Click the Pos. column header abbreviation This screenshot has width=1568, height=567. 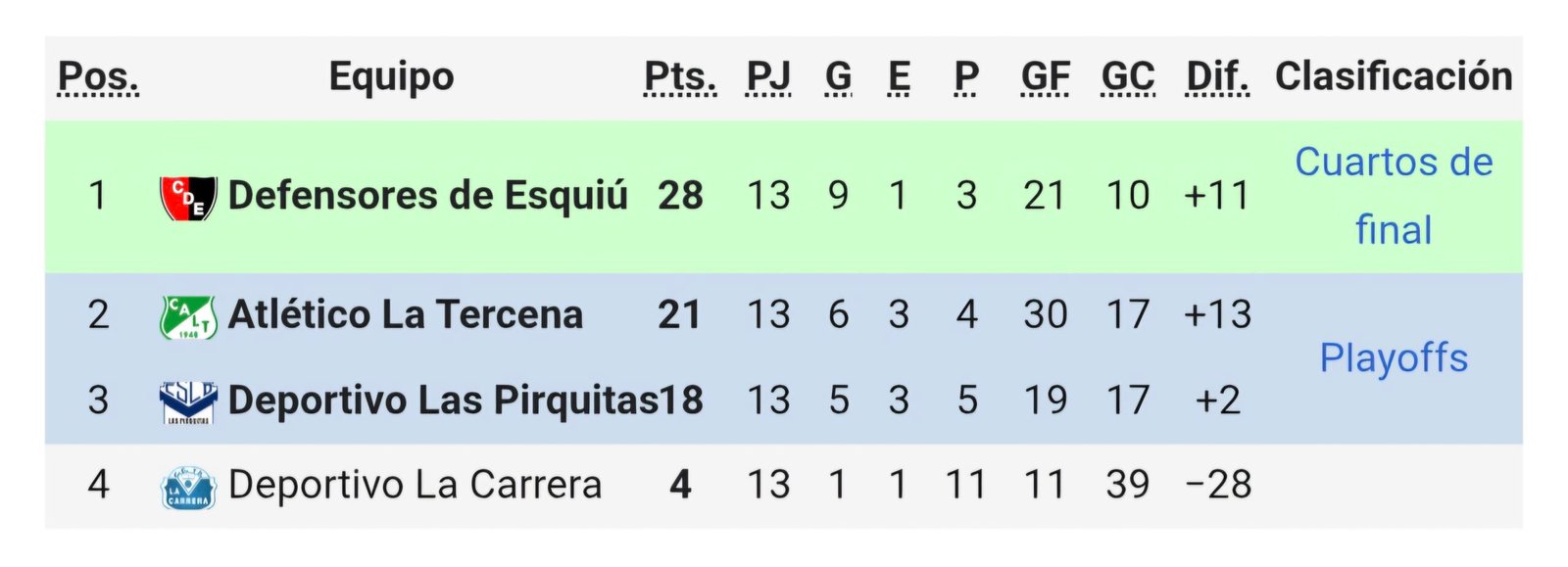(x=98, y=76)
